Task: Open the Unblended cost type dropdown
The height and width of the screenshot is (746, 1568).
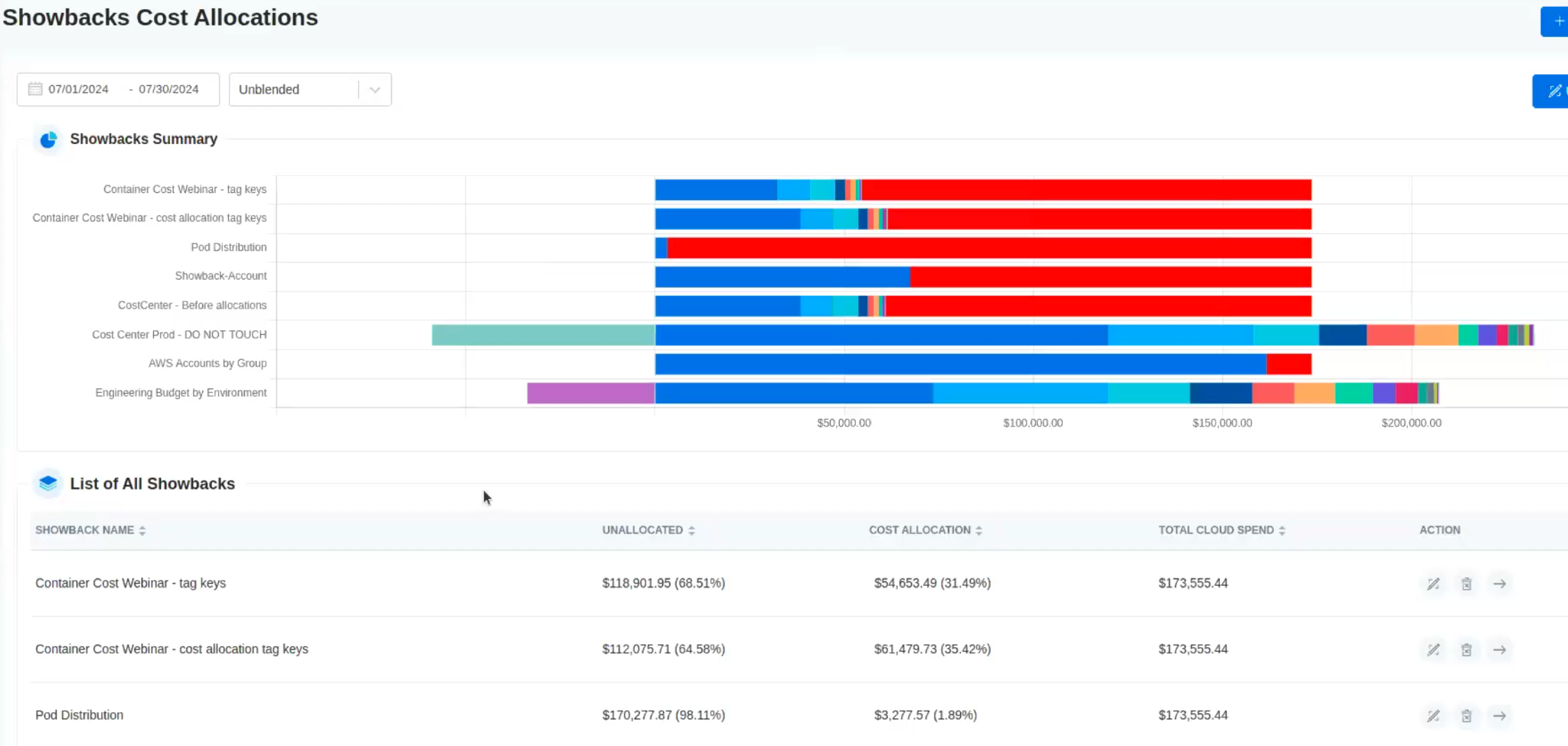Action: click(310, 90)
